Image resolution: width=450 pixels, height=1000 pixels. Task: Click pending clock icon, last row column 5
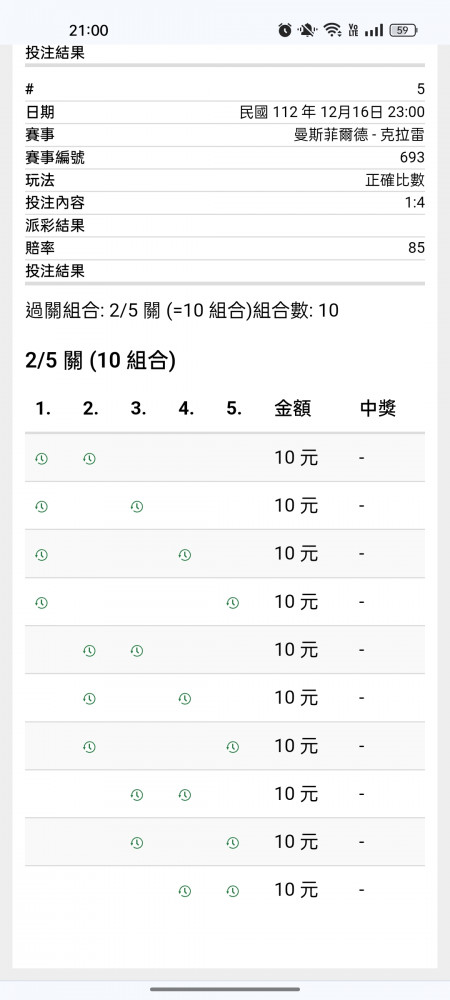[x=233, y=891]
